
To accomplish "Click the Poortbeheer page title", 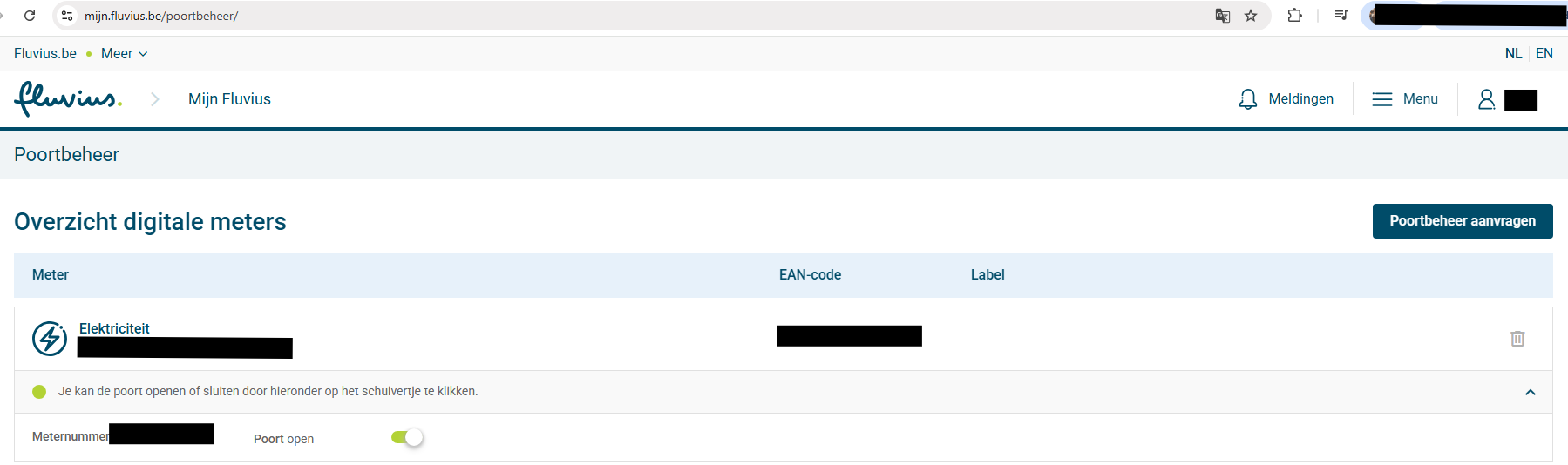I will 66,155.
